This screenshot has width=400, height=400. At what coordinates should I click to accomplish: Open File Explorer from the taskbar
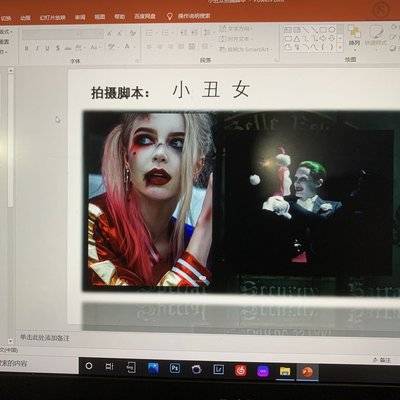pos(285,371)
